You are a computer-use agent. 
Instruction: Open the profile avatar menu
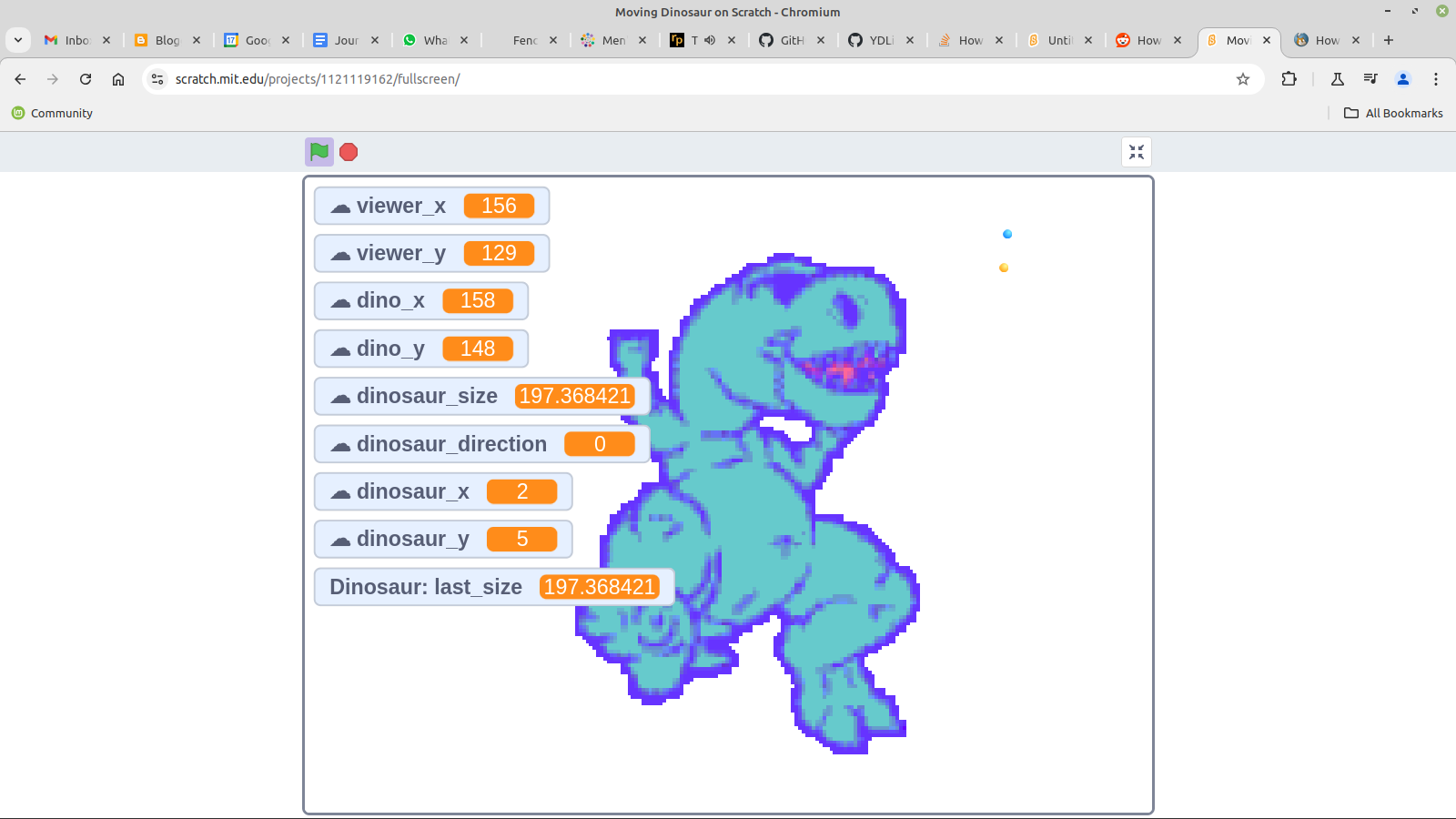pos(1403,79)
